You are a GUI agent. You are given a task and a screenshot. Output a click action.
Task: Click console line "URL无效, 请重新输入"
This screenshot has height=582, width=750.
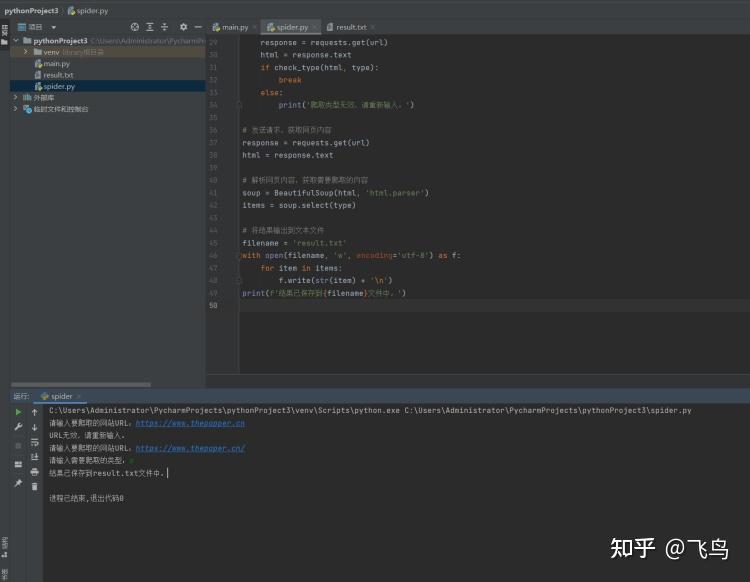coord(87,436)
